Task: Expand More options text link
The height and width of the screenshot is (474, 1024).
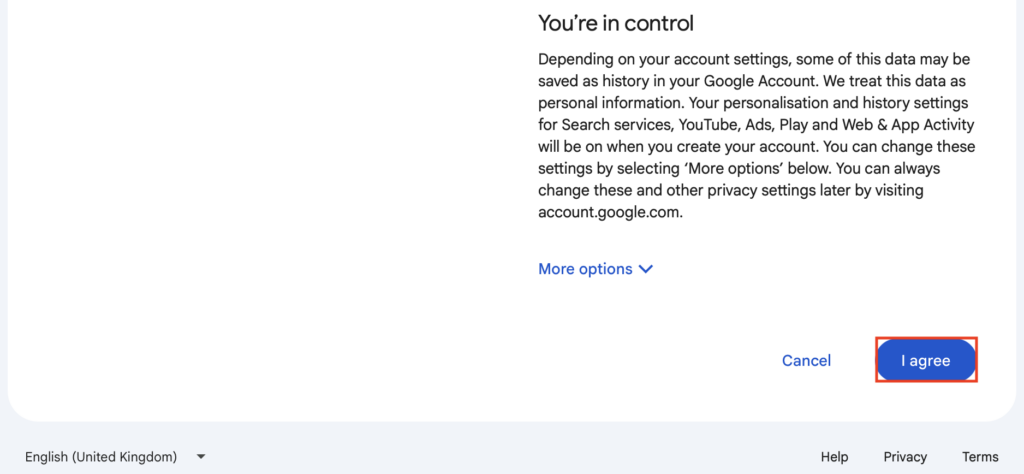Action: coord(585,269)
